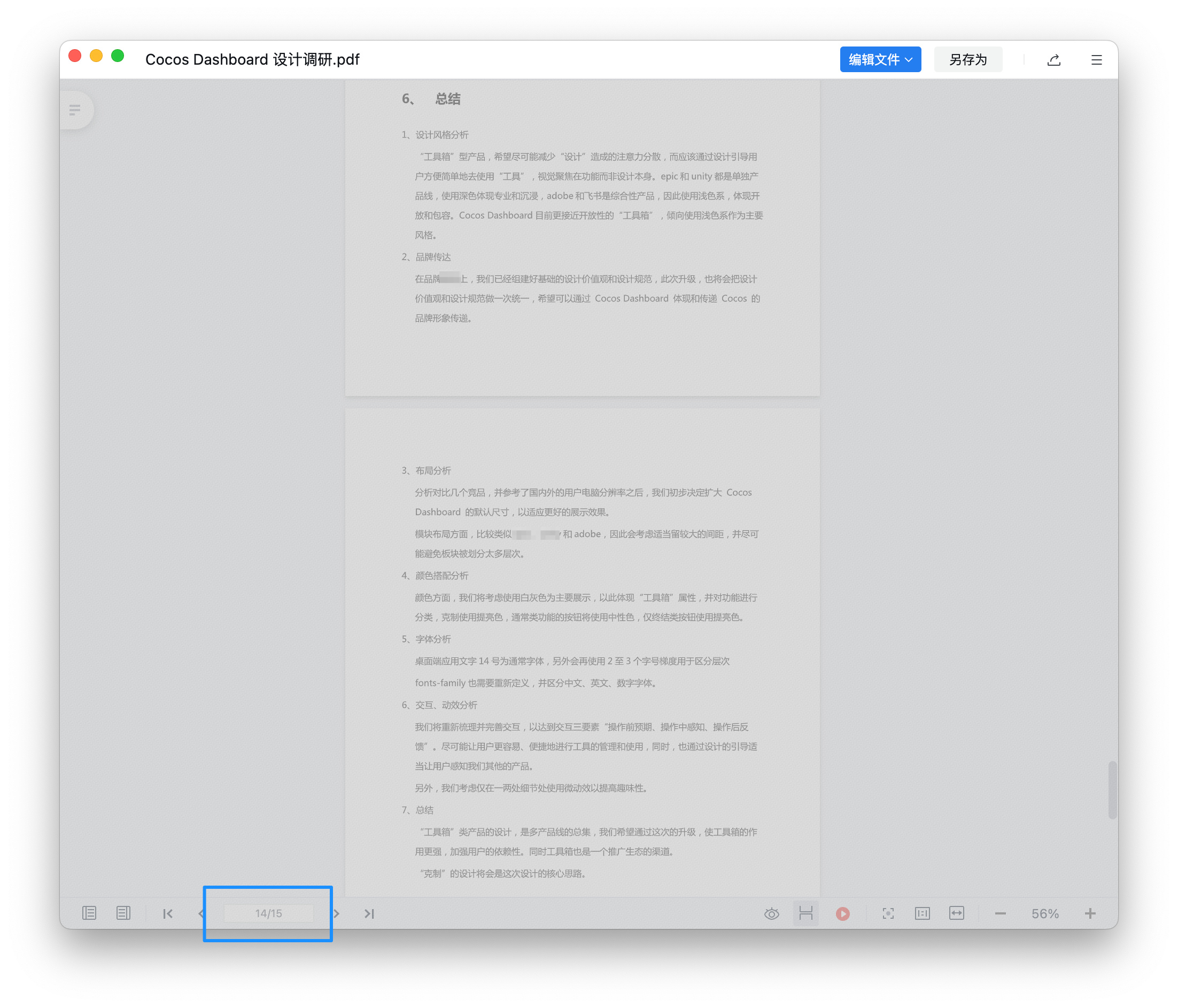Screen dimensions: 1178x1008
Task: Enter full screen focus mode
Action: (x=888, y=913)
